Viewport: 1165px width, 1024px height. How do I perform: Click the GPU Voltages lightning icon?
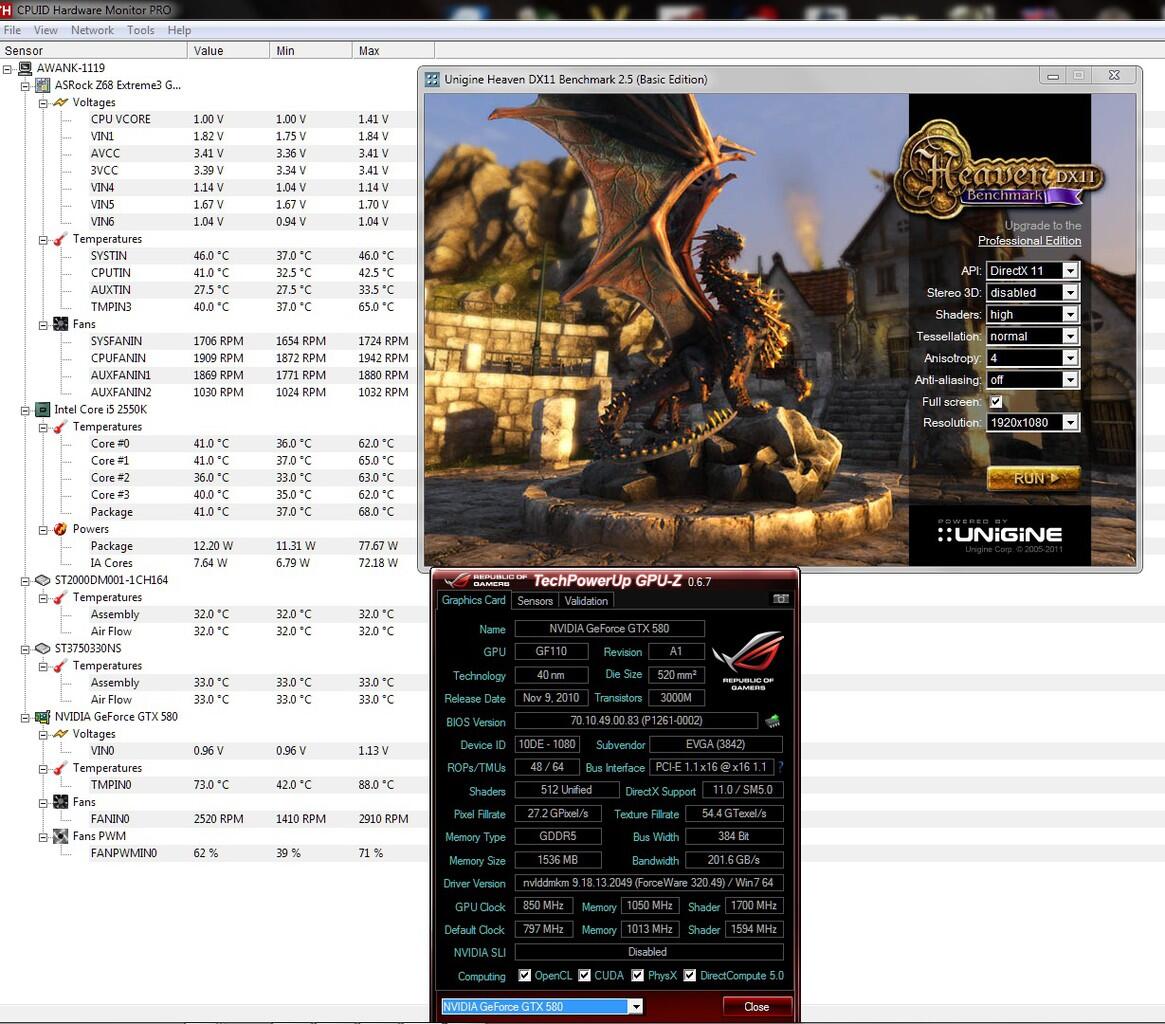pyautogui.click(x=60, y=734)
